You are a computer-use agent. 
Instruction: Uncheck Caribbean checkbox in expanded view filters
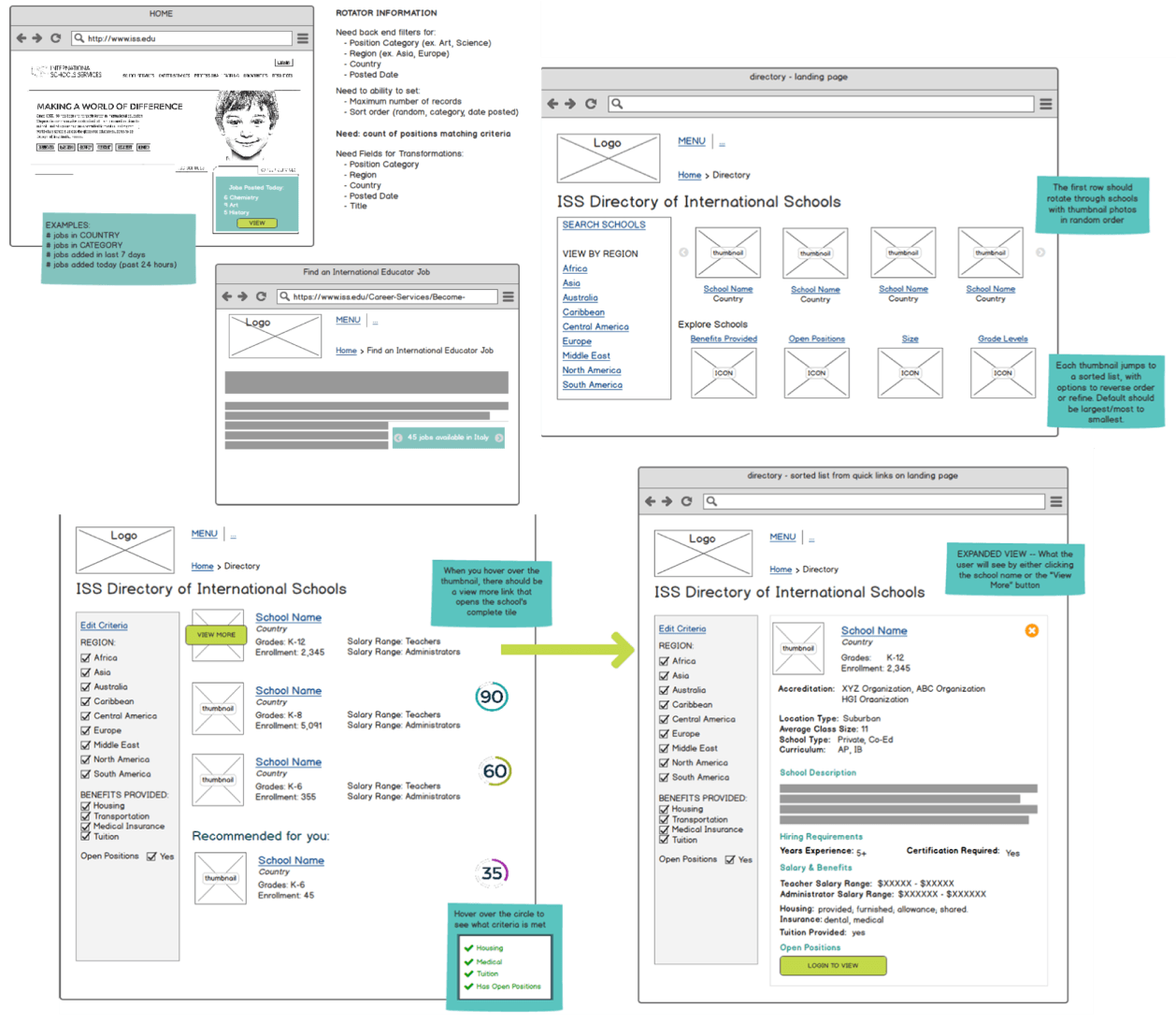[664, 705]
